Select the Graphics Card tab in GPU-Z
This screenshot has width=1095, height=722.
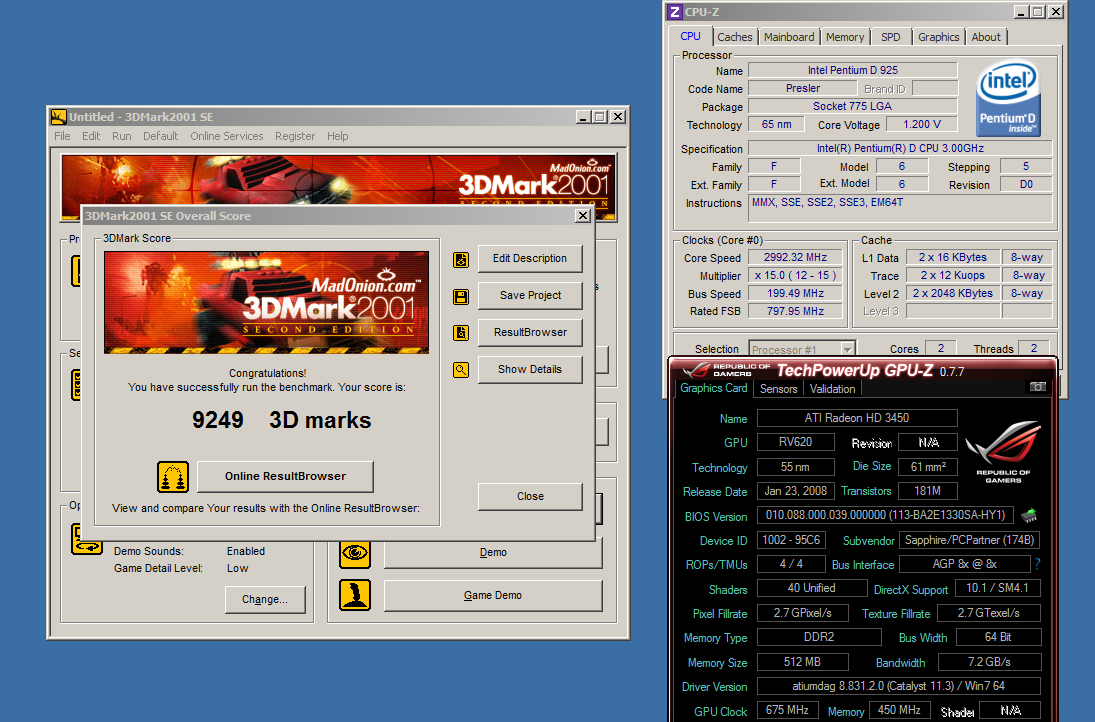click(713, 388)
